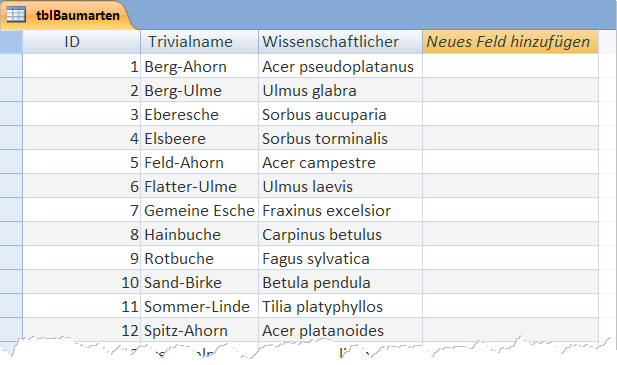
Task: Select the row selector for Berg-Ahorn
Action: 11,66
